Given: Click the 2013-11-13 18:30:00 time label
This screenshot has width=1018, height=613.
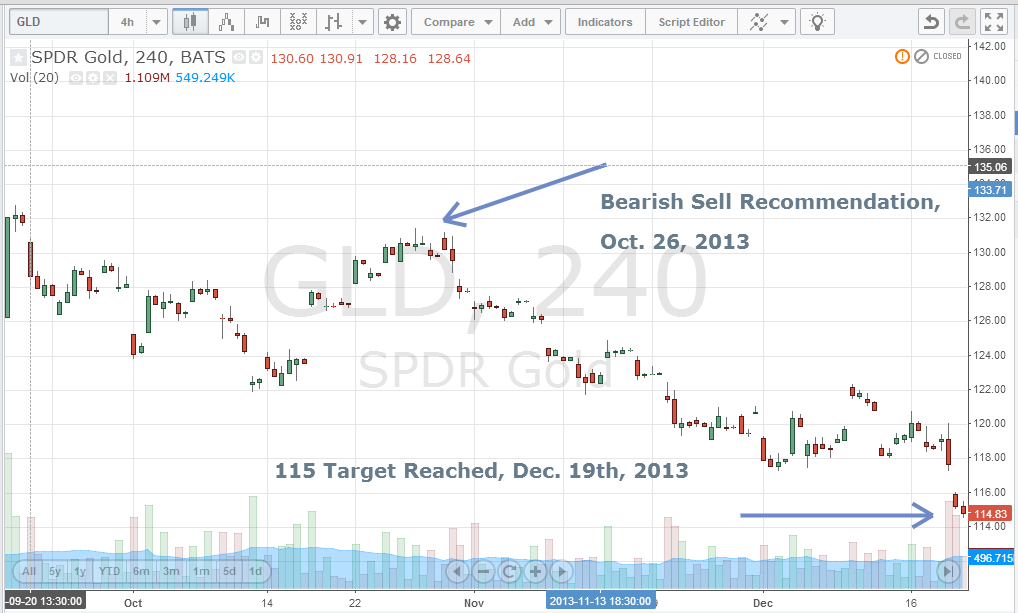Looking at the screenshot, I should (x=601, y=601).
